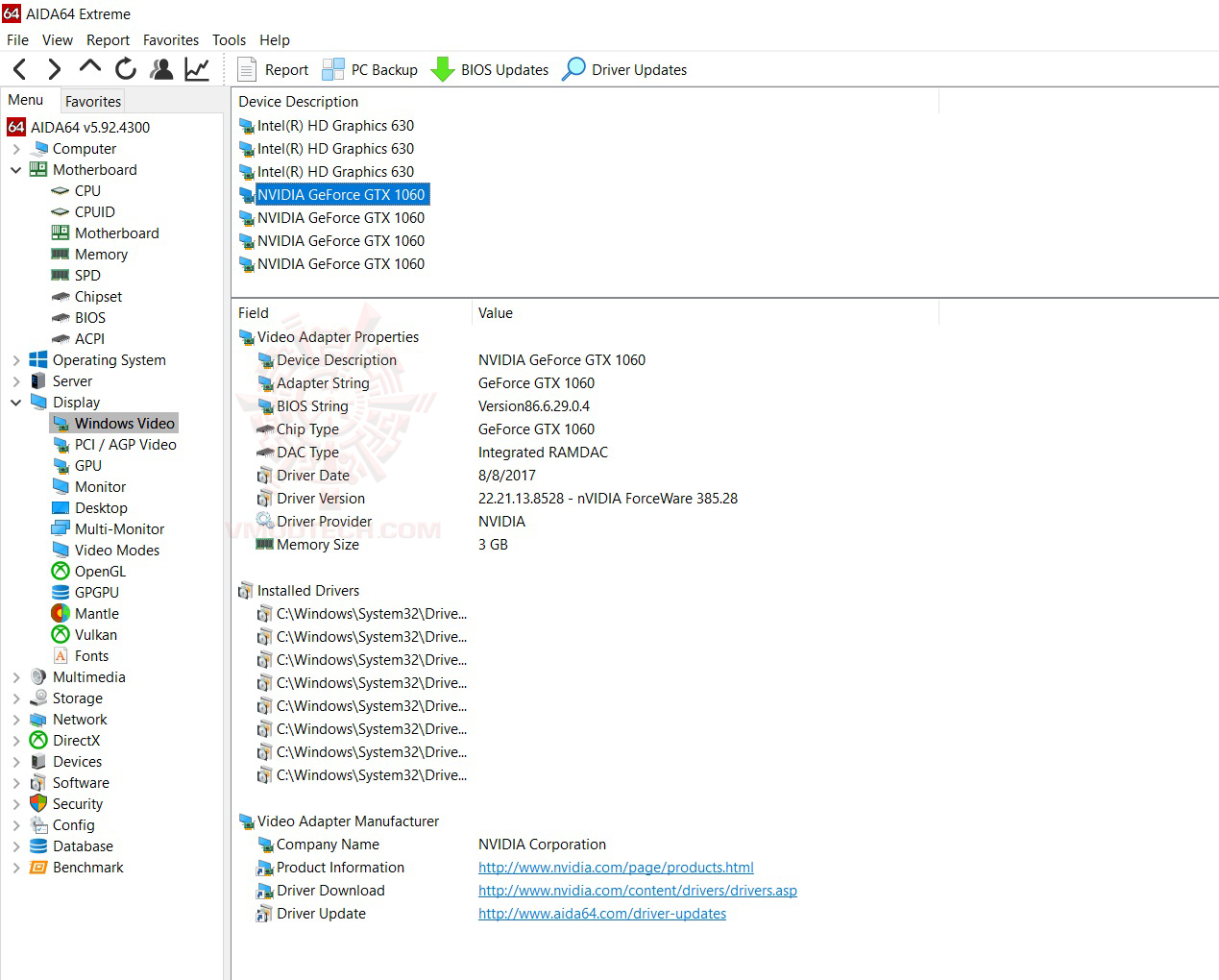Click the Config icon in tree

coord(38,825)
